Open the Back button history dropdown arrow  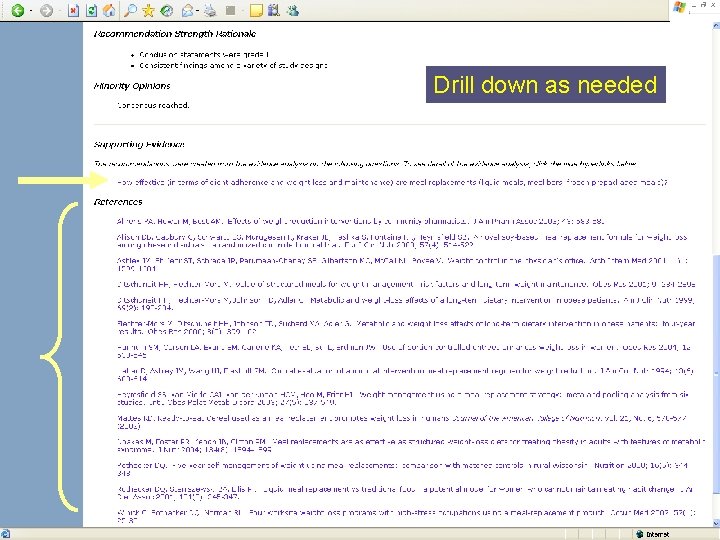click(x=30, y=11)
